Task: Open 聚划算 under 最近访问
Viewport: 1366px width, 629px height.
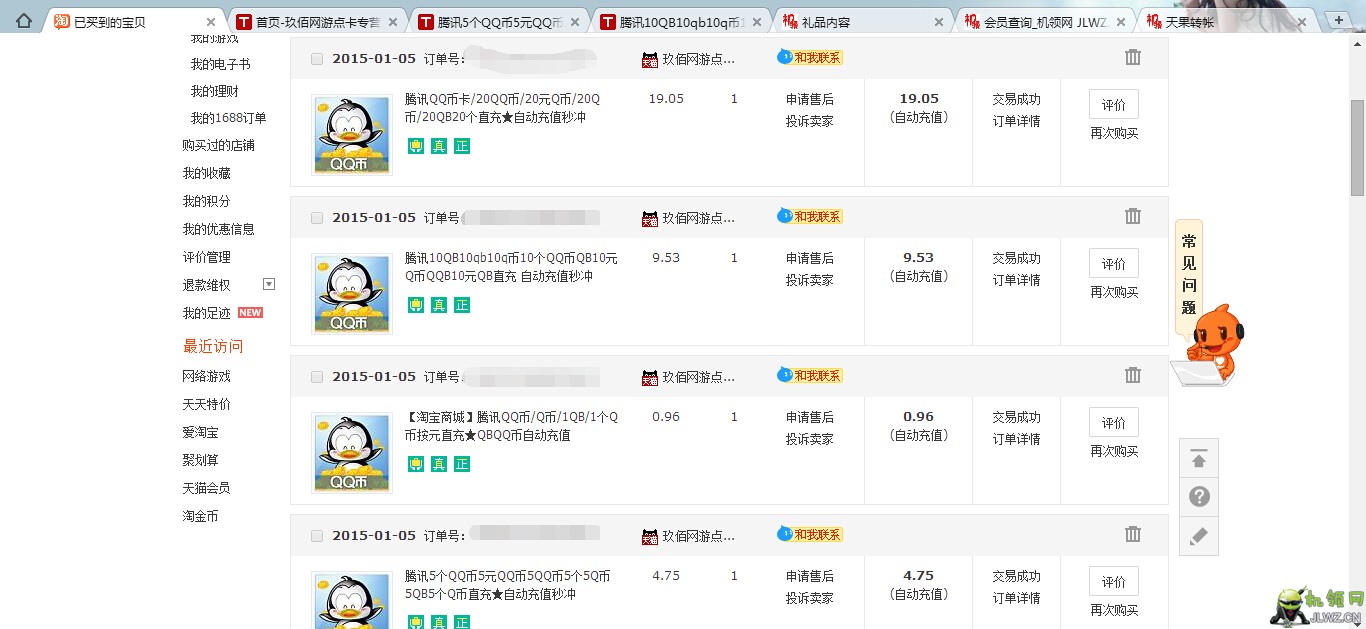Action: (x=200, y=460)
